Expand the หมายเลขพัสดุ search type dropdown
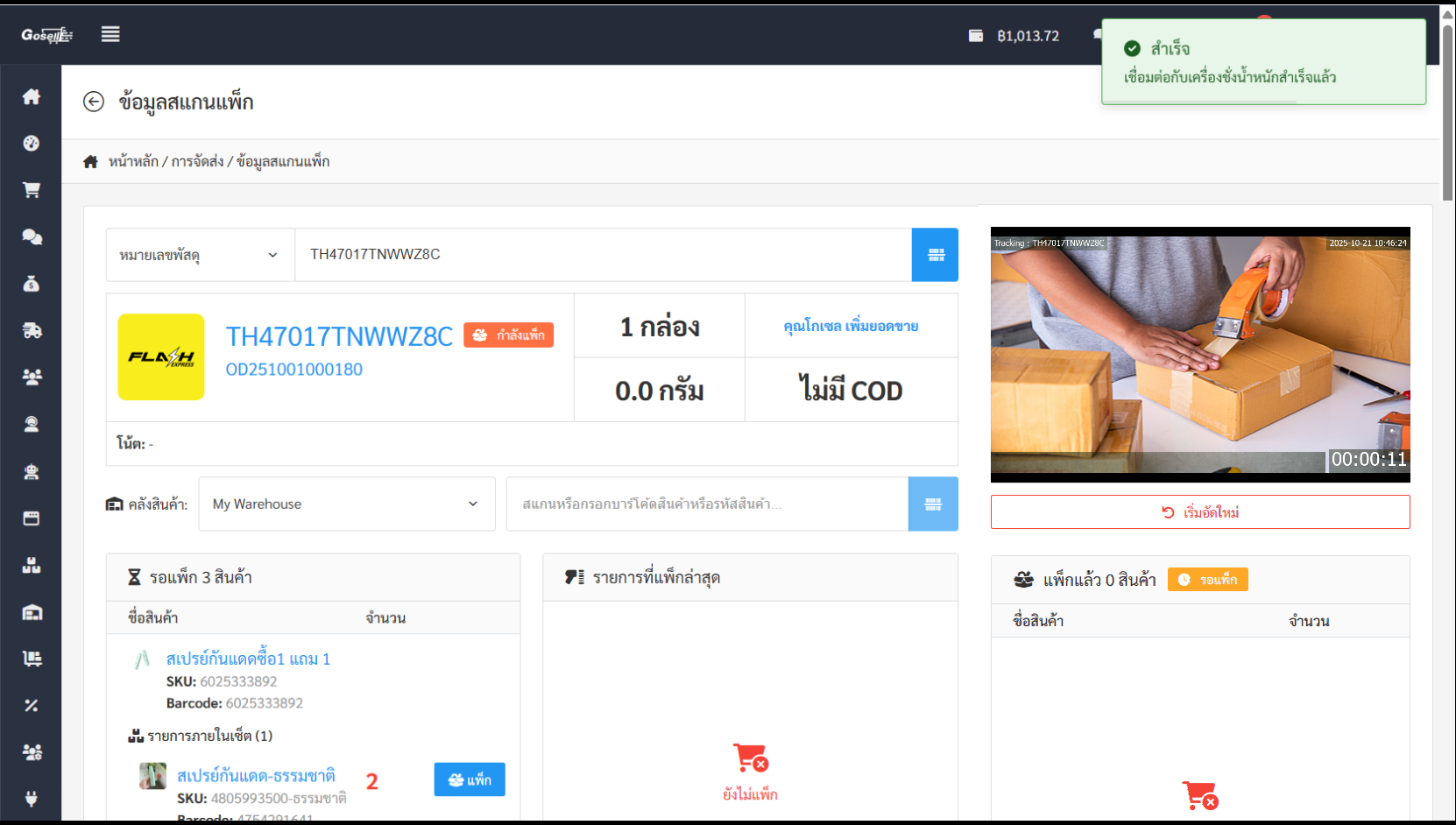This screenshot has height=825, width=1456. [x=200, y=255]
